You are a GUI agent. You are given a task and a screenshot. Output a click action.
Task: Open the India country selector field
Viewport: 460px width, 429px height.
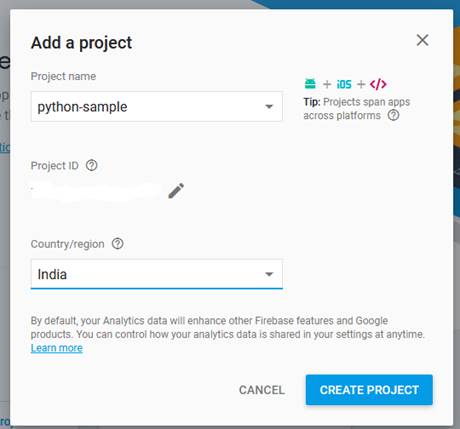tap(157, 274)
